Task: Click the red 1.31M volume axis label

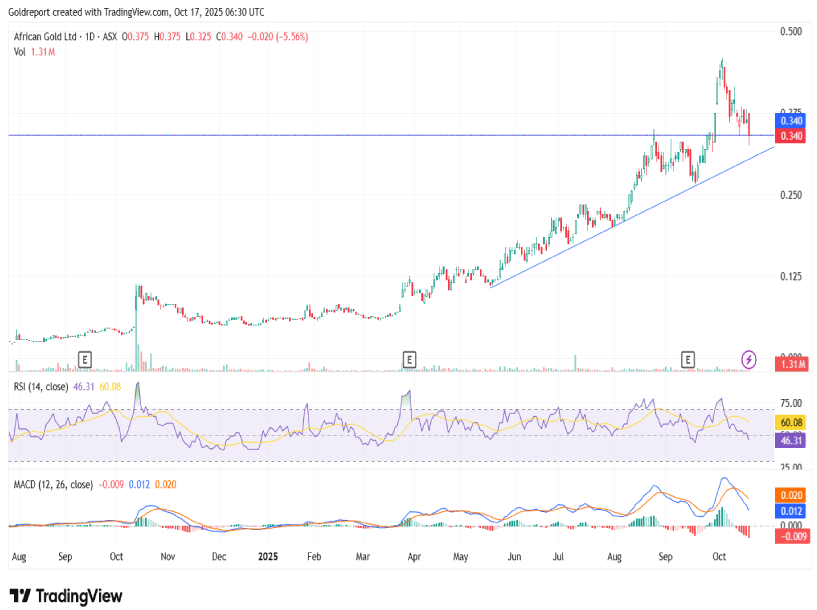Action: click(x=791, y=365)
